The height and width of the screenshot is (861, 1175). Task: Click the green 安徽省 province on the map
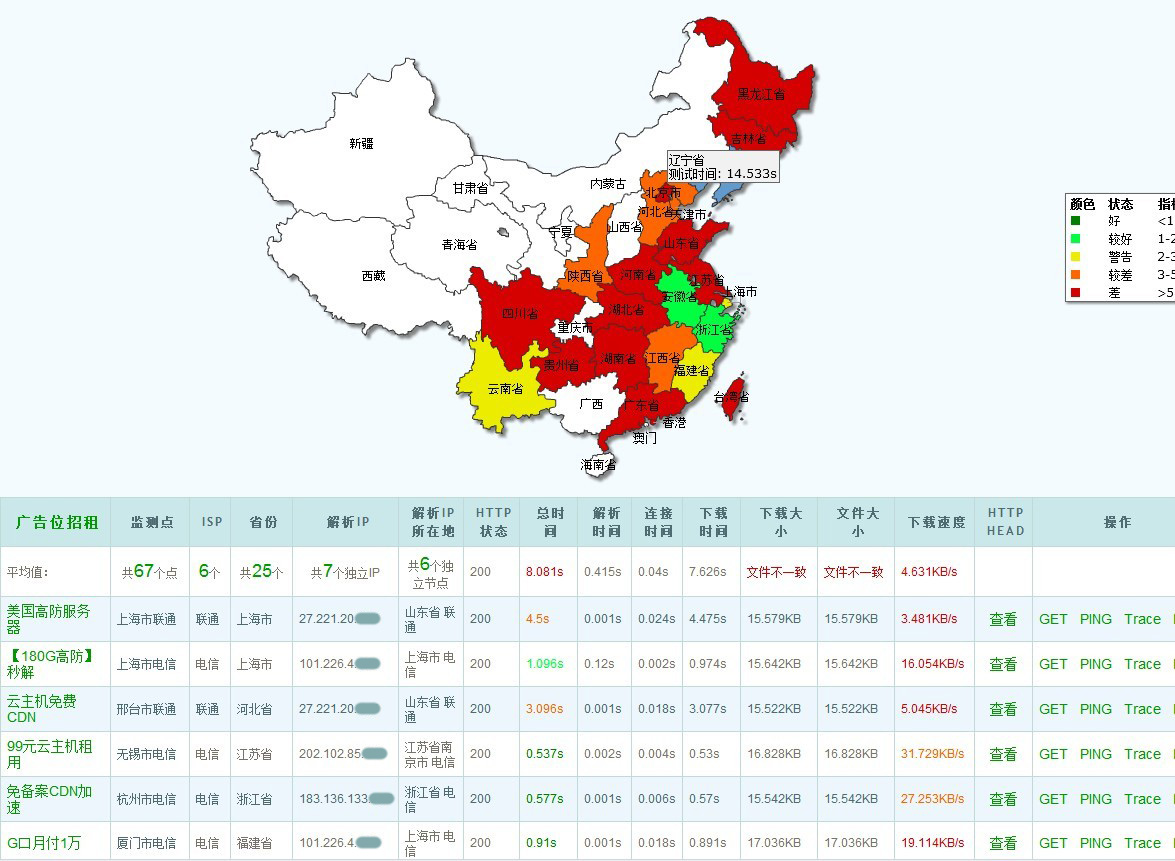point(679,297)
